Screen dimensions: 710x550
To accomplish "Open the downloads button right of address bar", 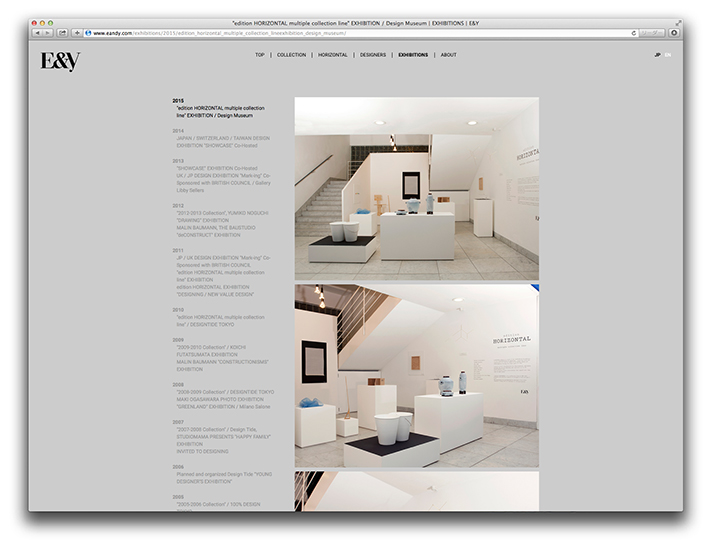I will [x=674, y=33].
